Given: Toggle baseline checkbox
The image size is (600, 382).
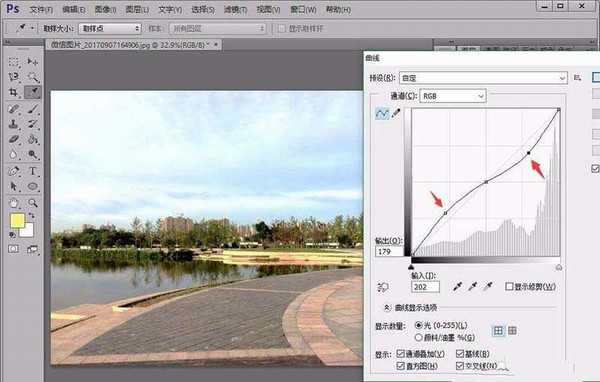Looking at the screenshot, I should 460,353.
